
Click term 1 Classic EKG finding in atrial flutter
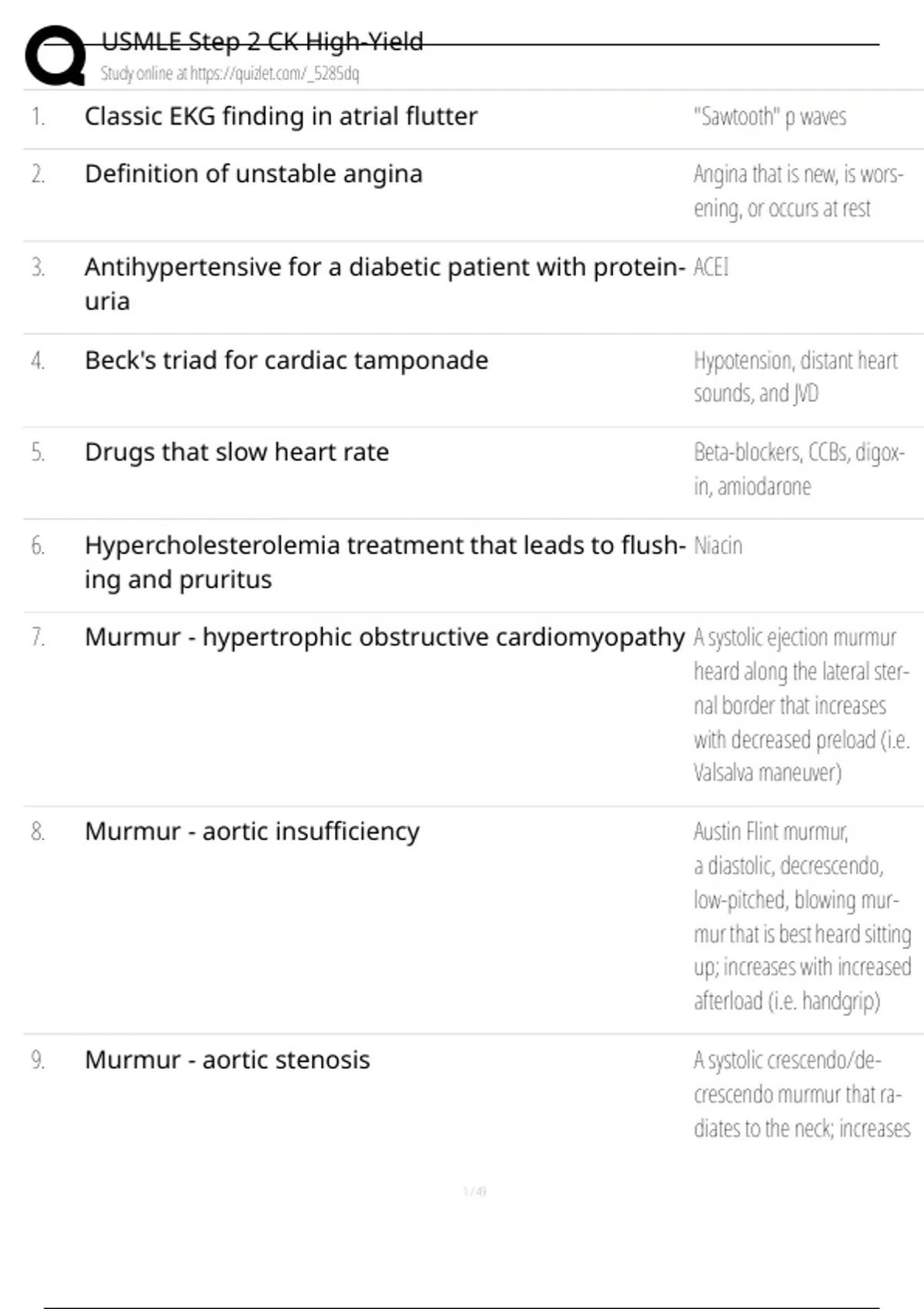281,116
